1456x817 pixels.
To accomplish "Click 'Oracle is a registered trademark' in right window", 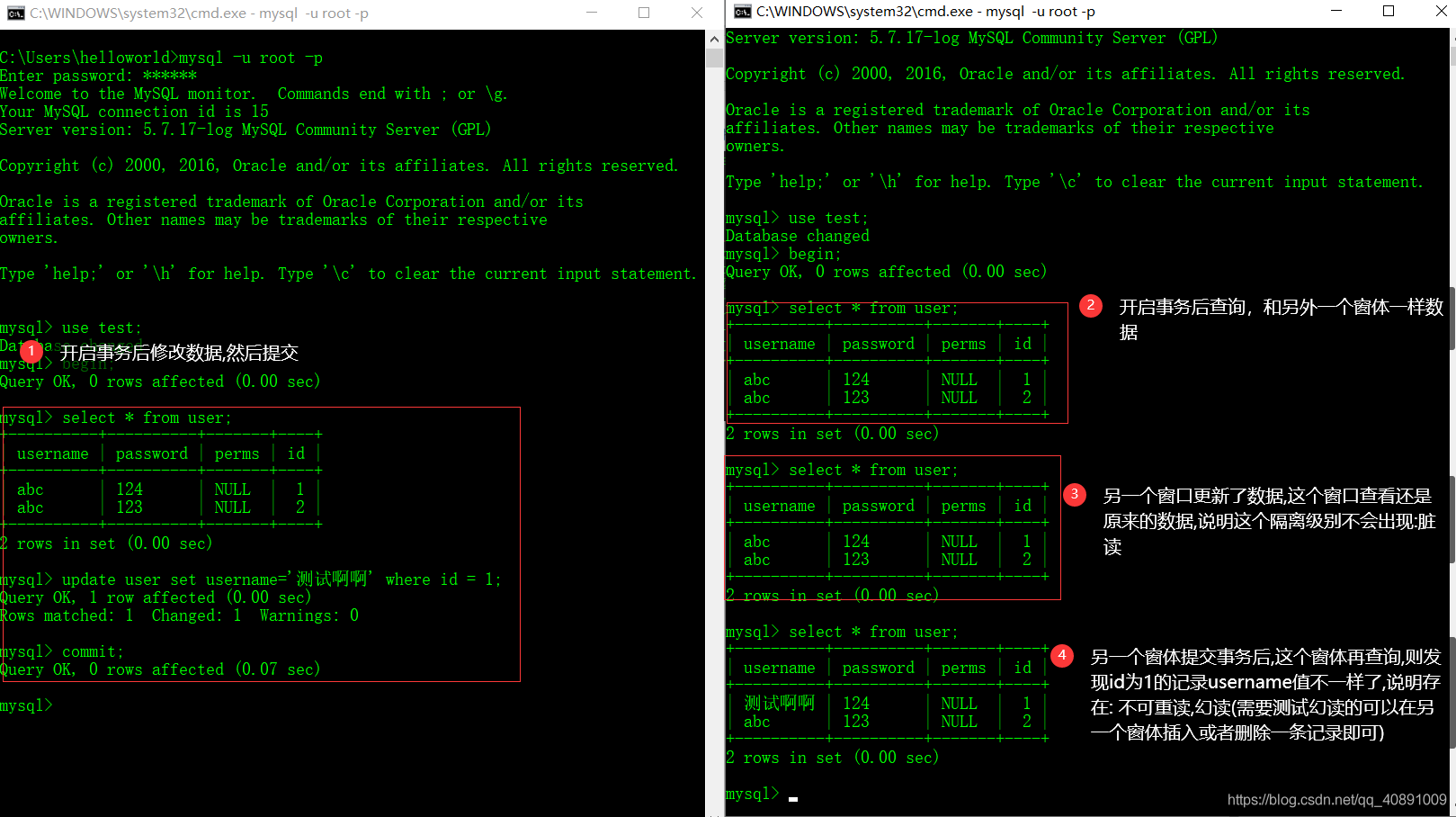I will (x=1018, y=110).
